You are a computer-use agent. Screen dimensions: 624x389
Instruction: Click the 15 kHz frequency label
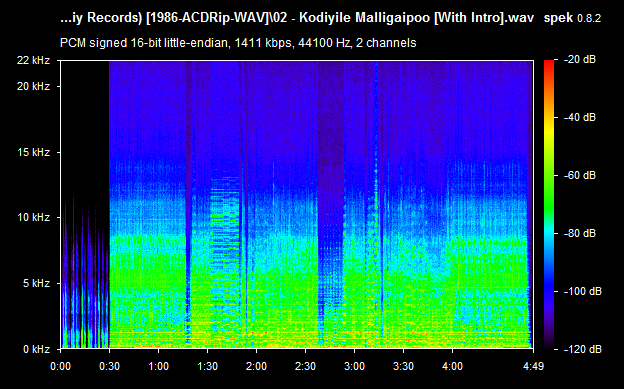[x=33, y=152]
